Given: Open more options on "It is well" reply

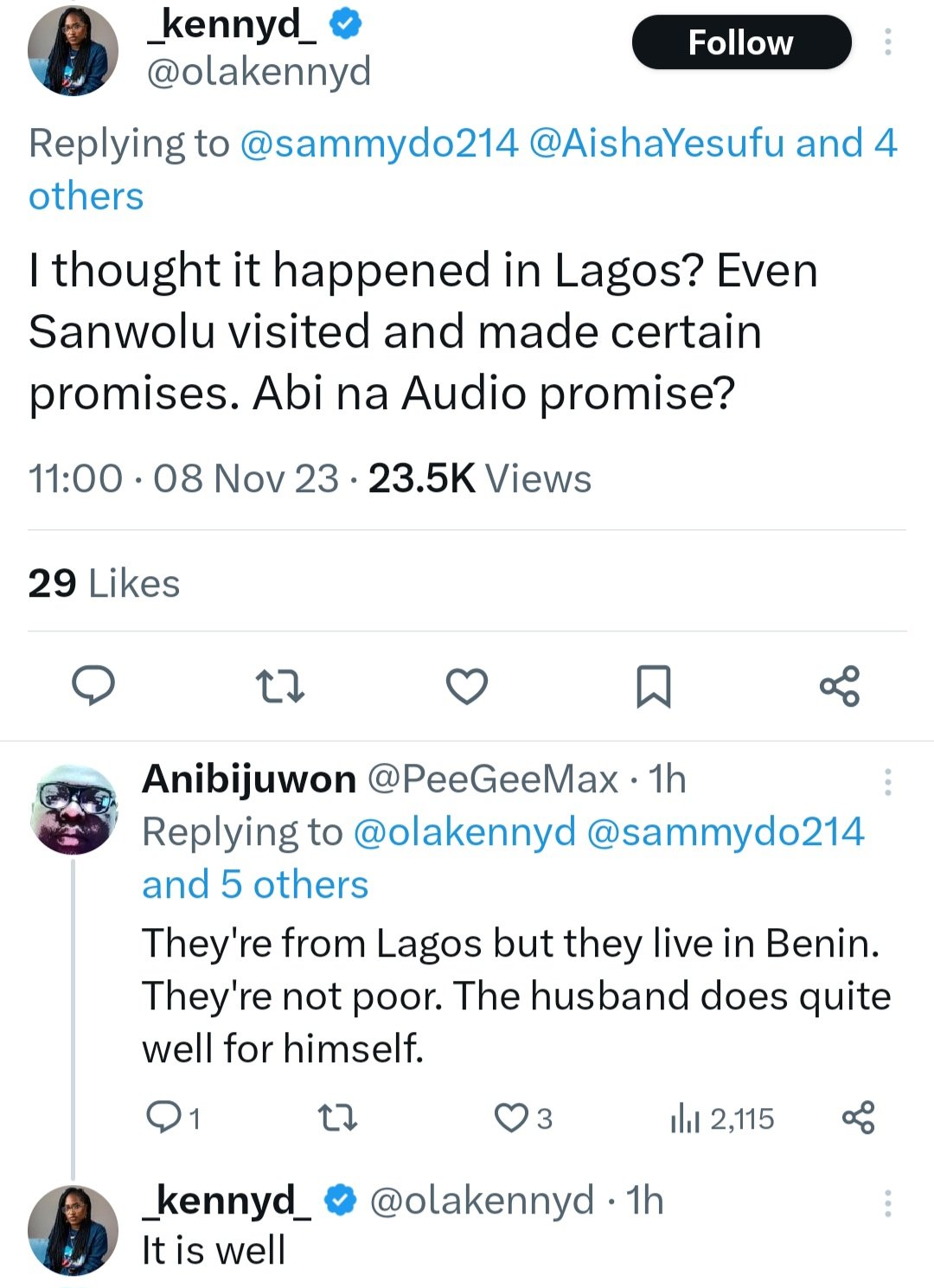Looking at the screenshot, I should (887, 1203).
